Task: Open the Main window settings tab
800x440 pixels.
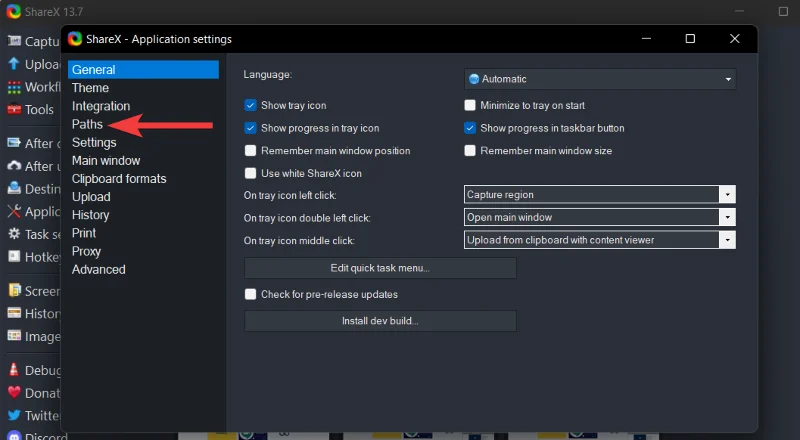Action: click(106, 160)
